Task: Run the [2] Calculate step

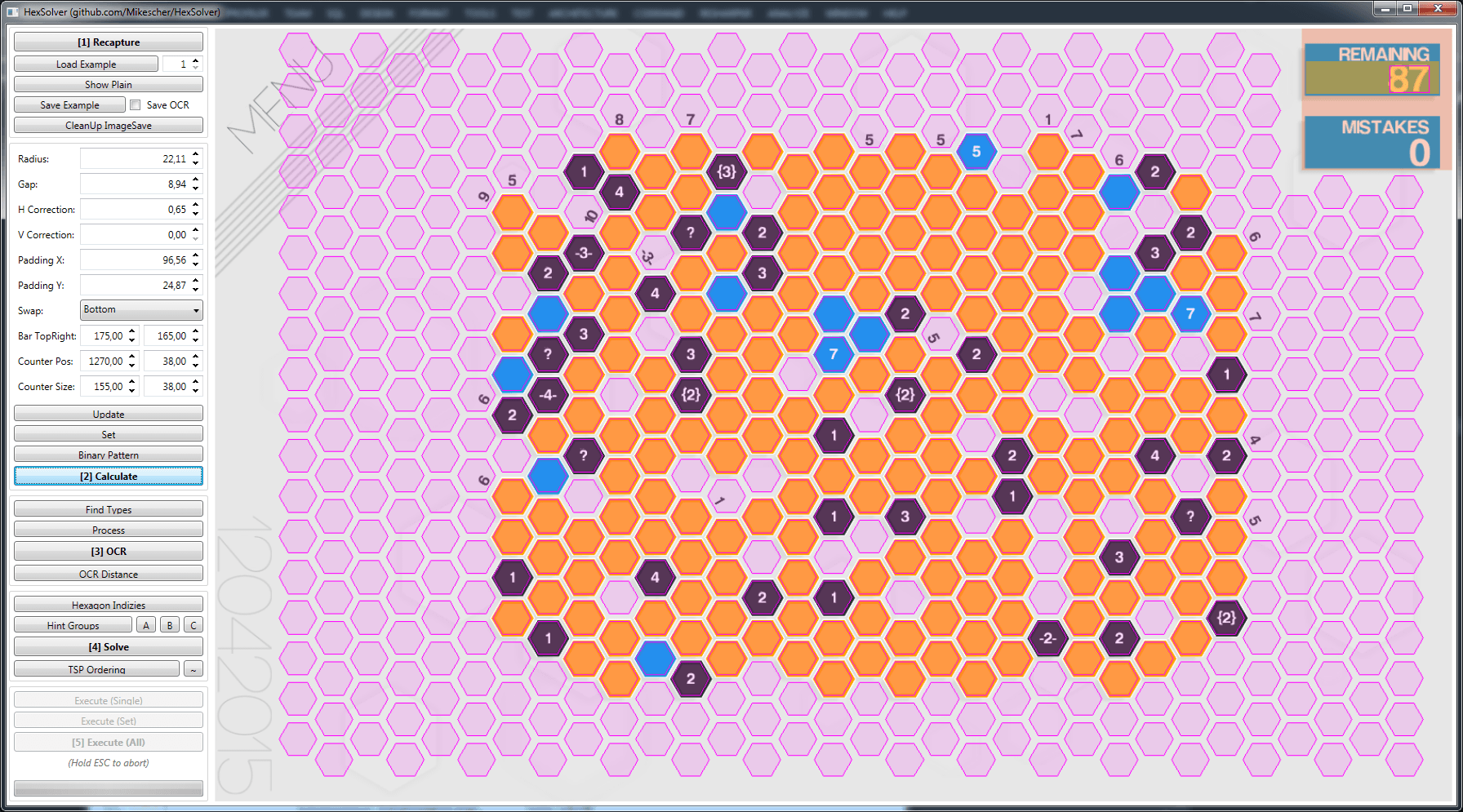Action: (x=109, y=477)
